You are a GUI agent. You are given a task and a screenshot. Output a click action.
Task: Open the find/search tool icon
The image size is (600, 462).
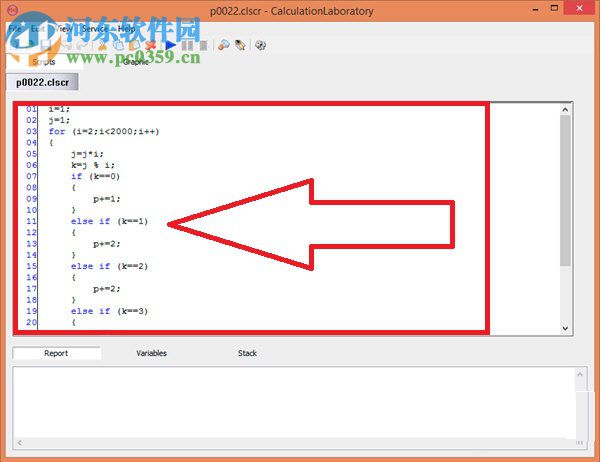pos(223,46)
